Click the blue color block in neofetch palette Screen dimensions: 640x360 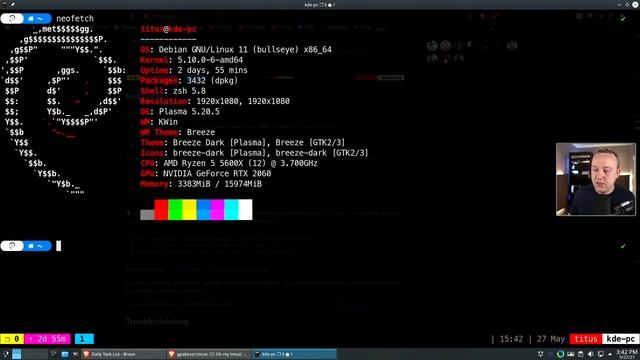(x=203, y=209)
